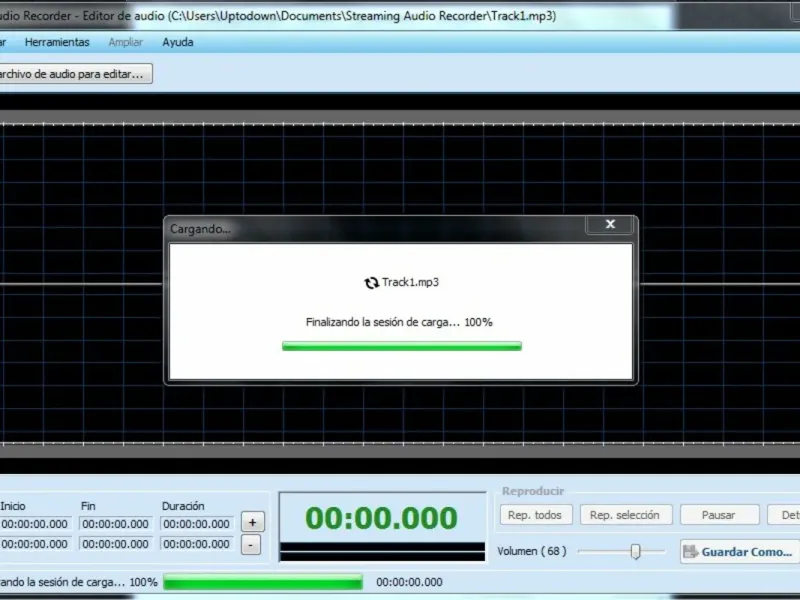Open the Ayuda menu
800x600 pixels.
point(178,42)
